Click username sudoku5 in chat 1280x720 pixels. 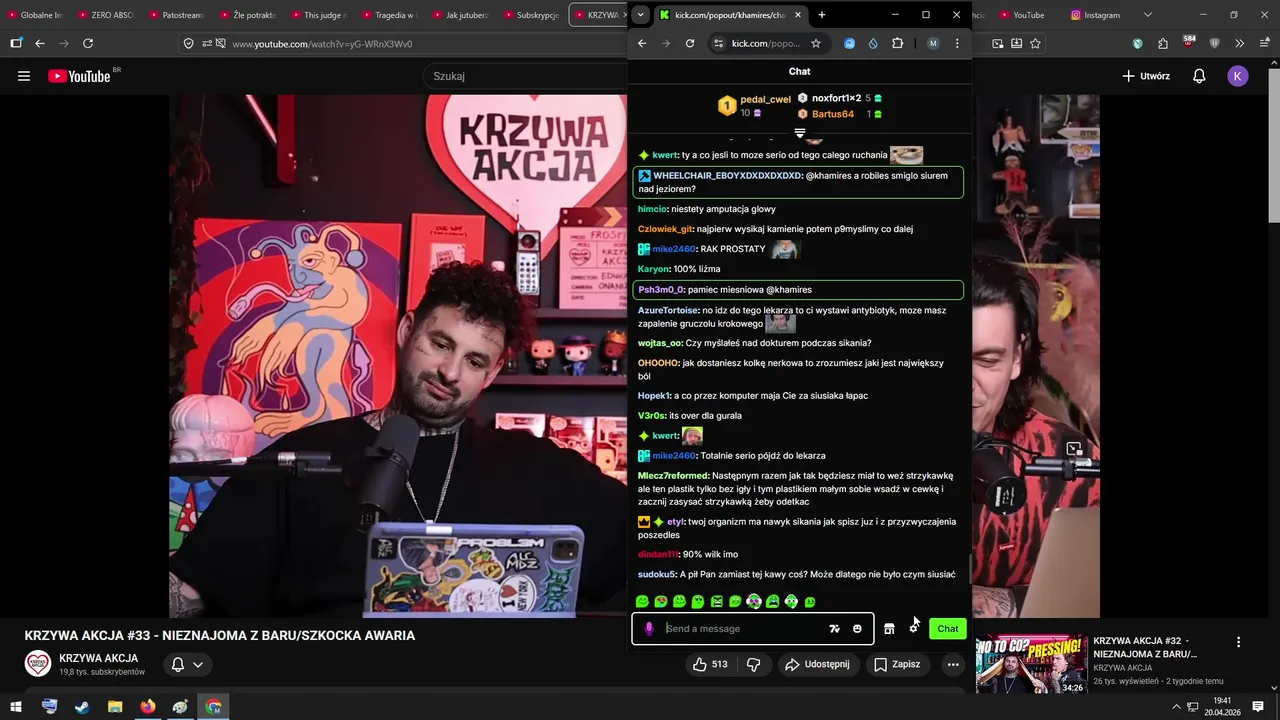(x=657, y=575)
